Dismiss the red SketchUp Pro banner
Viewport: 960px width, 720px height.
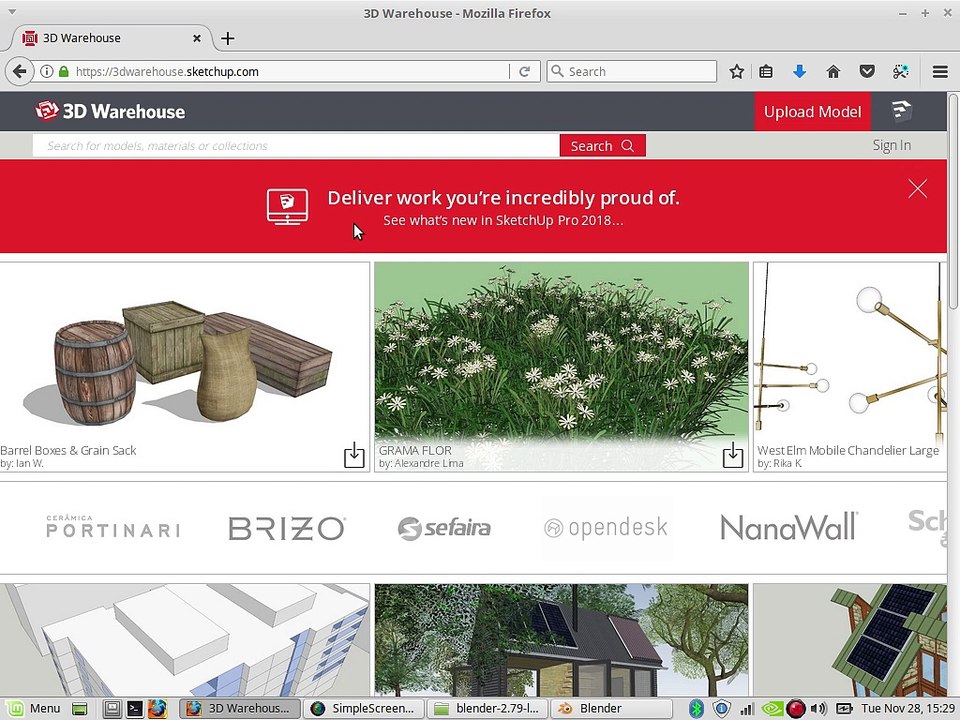[x=917, y=189]
